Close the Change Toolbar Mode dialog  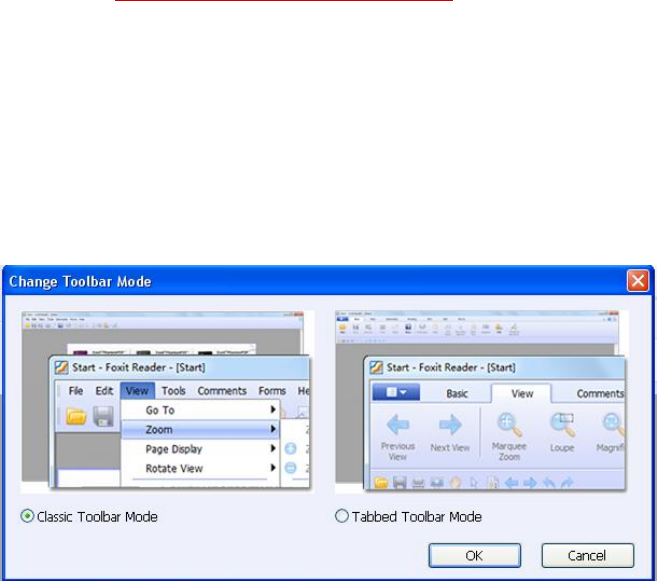tap(638, 280)
